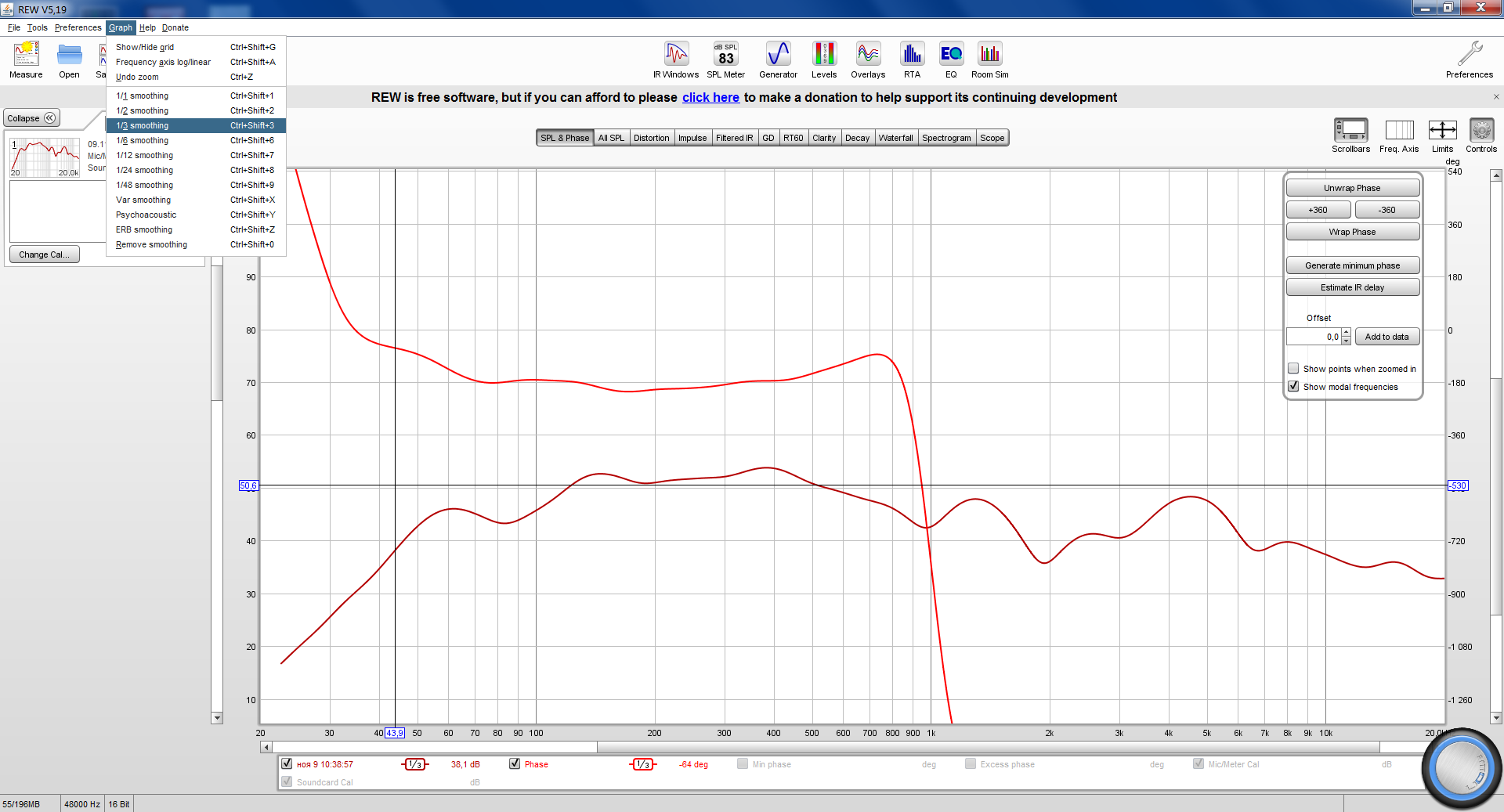Uncheck Show modal frequencies

[1293, 387]
